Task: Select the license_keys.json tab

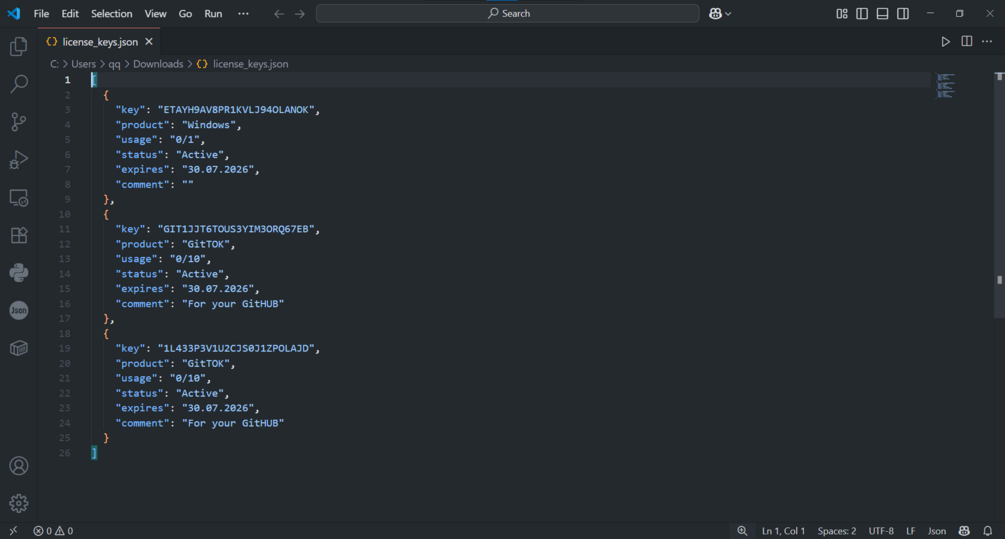Action: 100,42
